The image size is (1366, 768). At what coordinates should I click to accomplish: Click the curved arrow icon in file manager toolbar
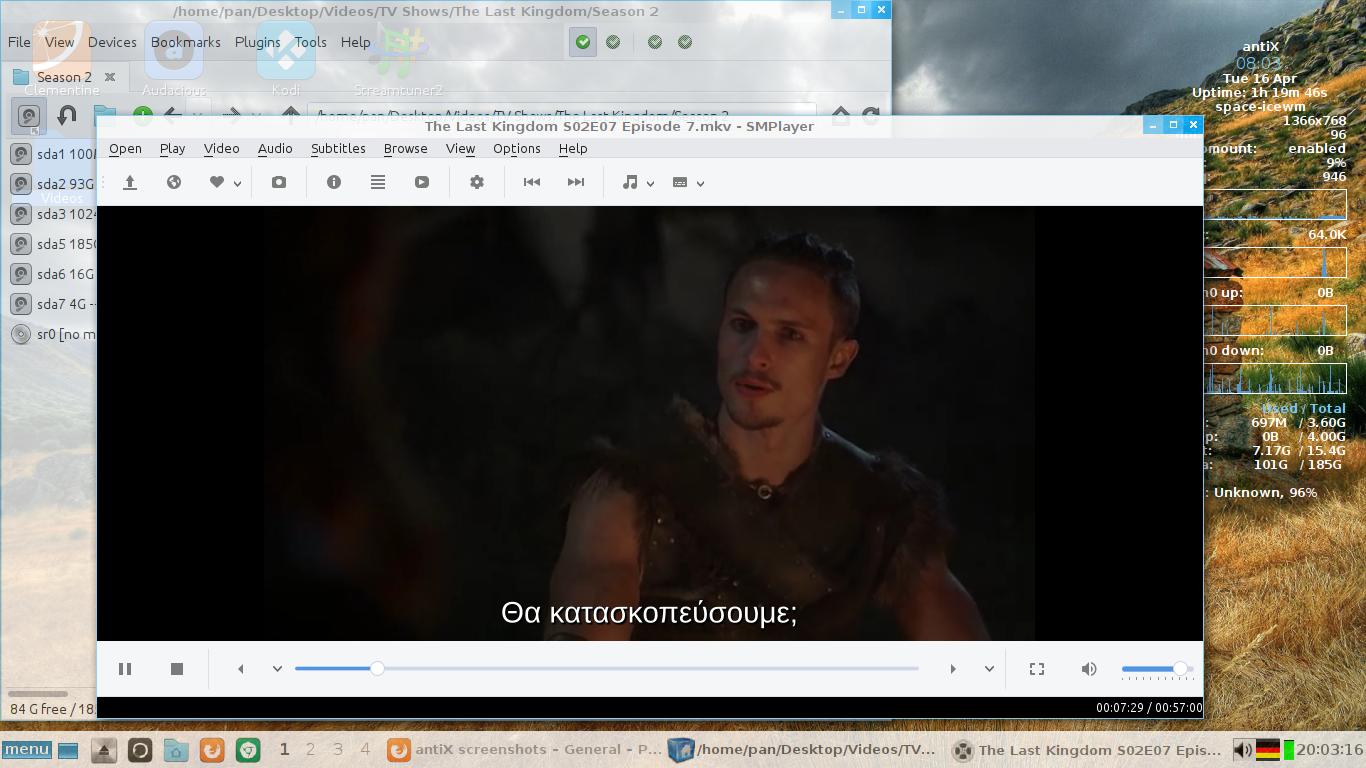point(67,116)
